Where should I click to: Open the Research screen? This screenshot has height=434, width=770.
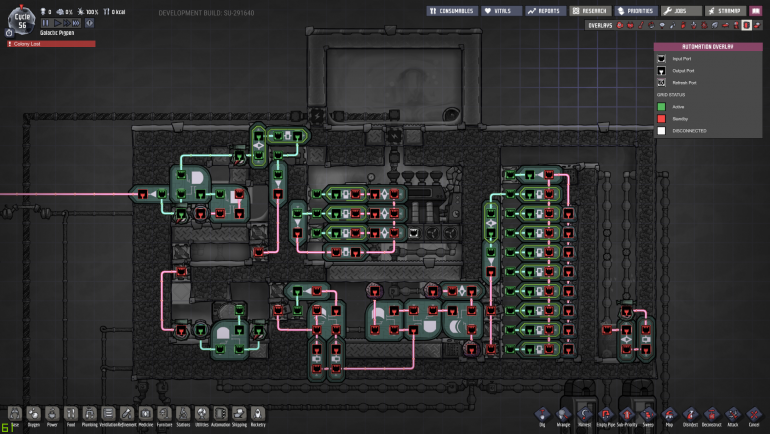click(588, 10)
